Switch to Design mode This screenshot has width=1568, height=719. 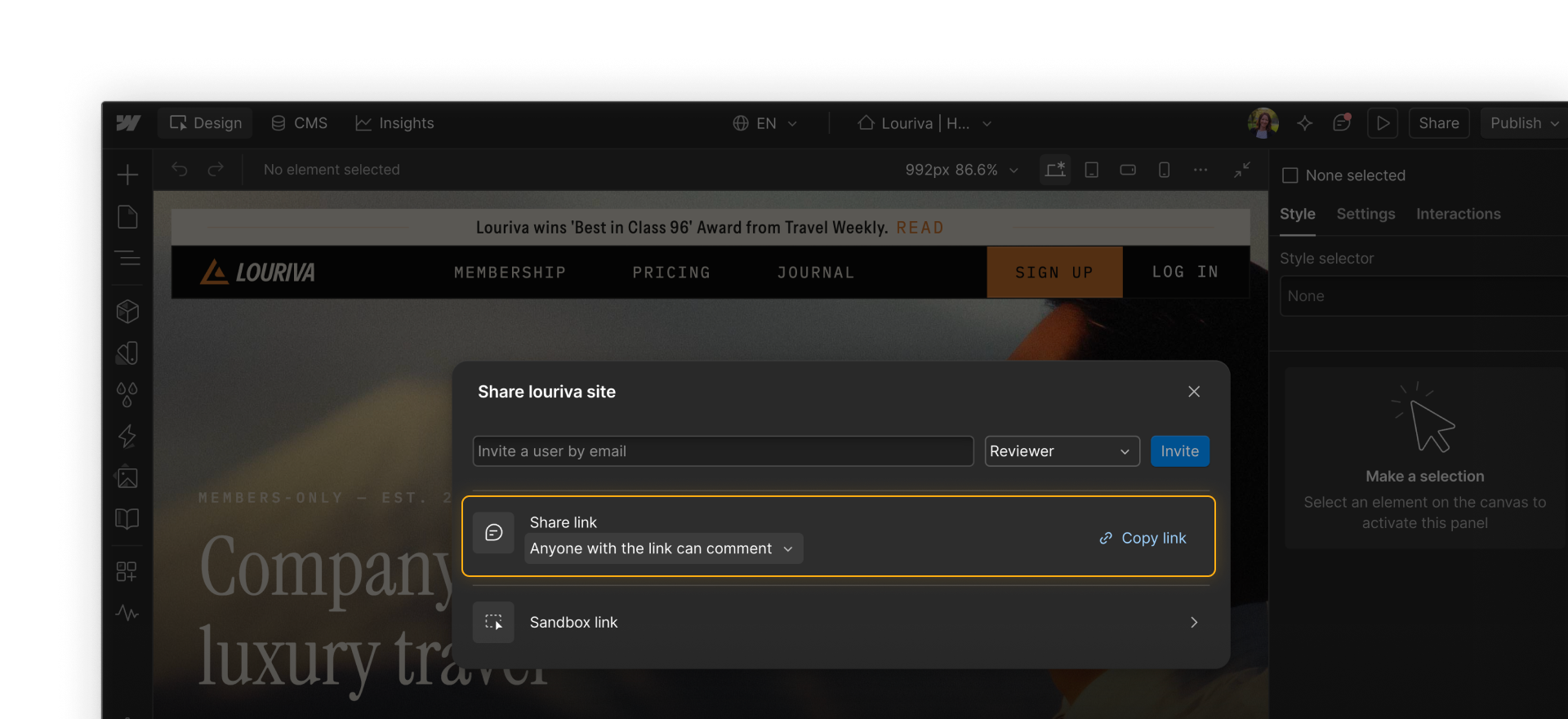click(205, 123)
